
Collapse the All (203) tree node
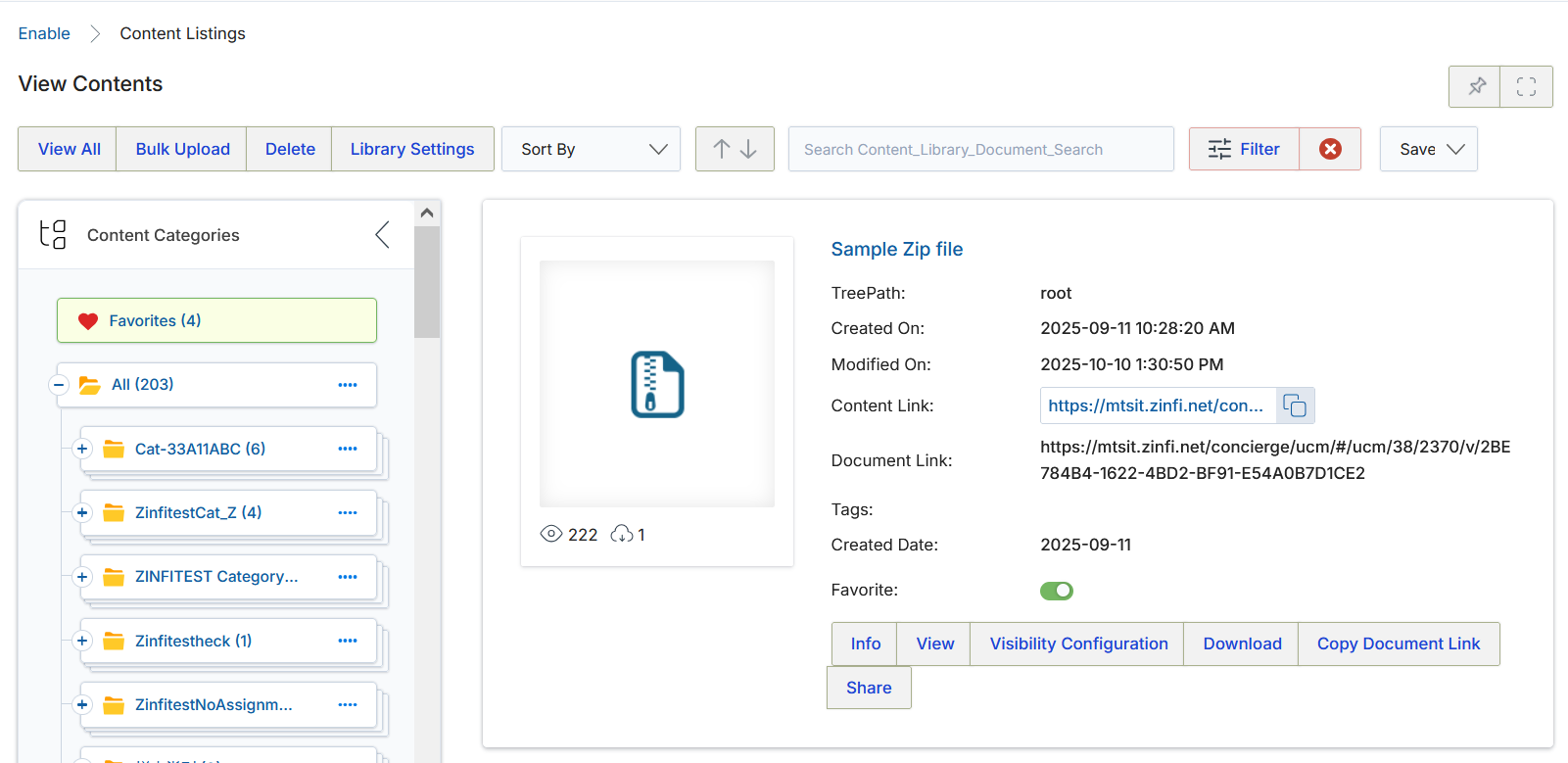click(59, 385)
